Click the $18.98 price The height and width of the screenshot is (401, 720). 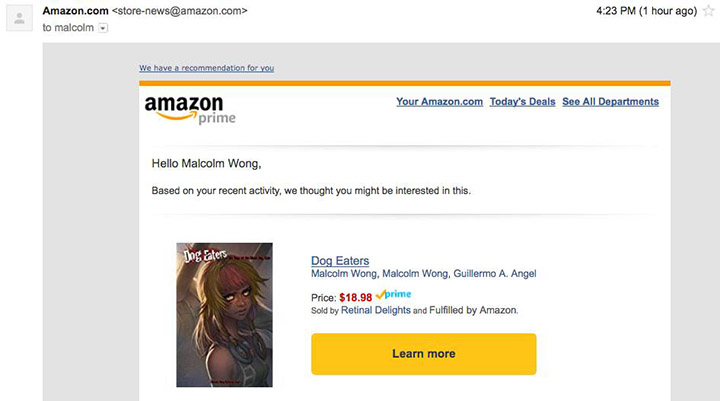355,297
